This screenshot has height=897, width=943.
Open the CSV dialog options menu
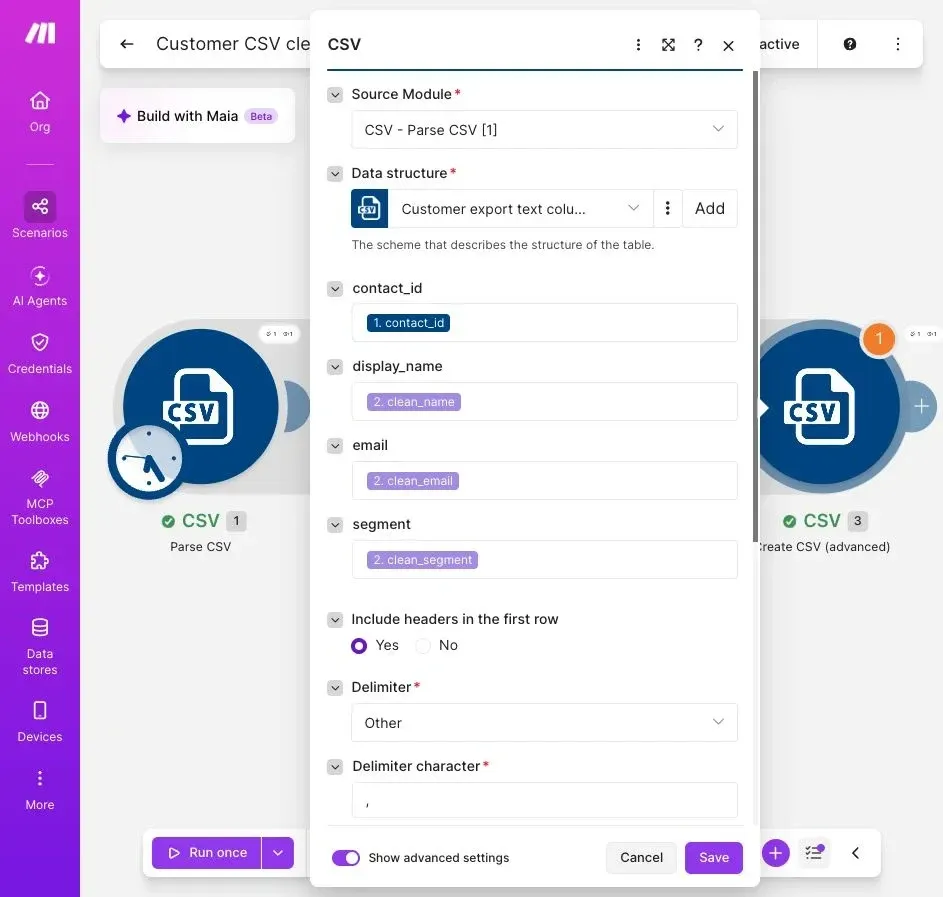(638, 45)
